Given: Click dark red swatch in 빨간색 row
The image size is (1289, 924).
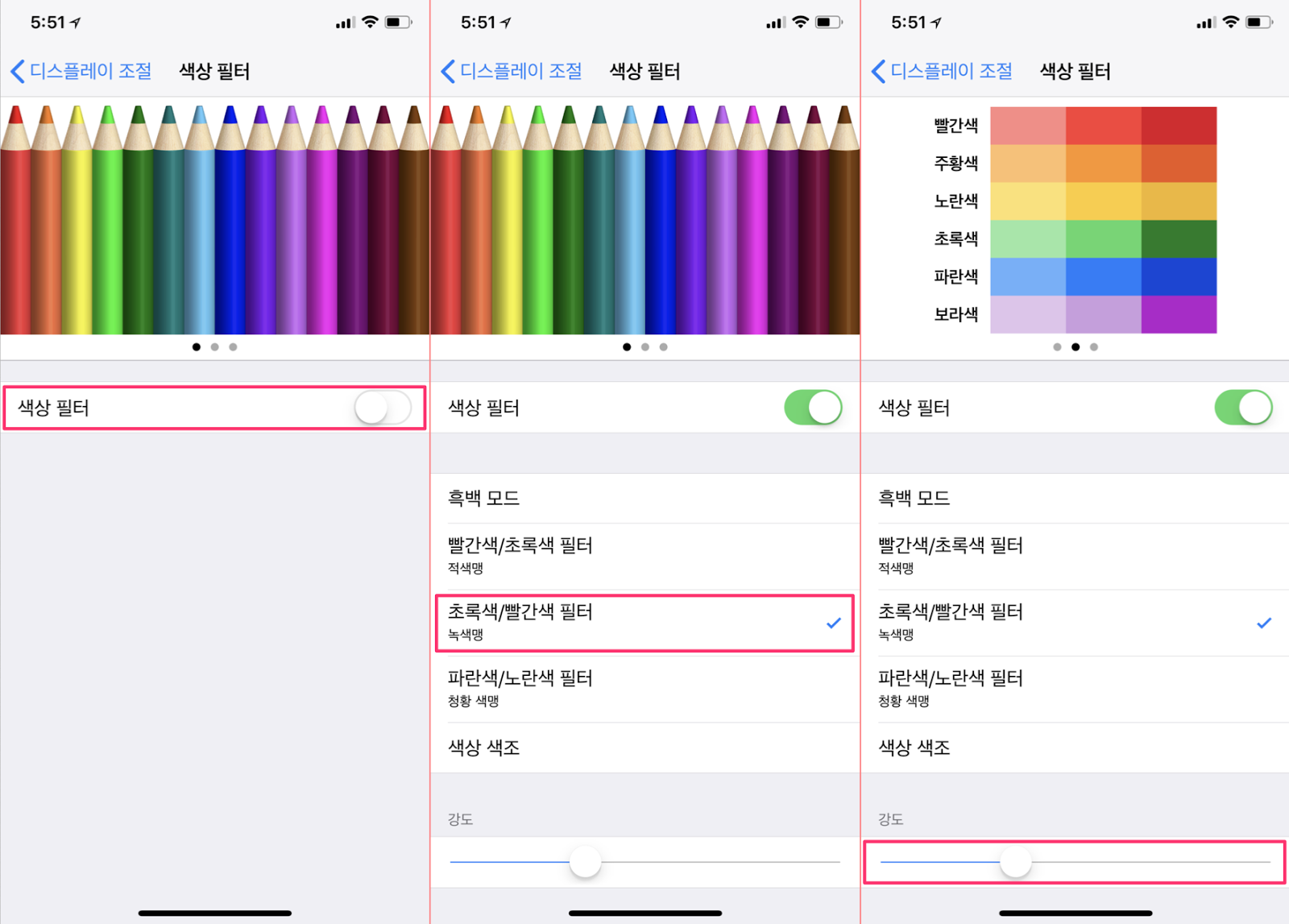Looking at the screenshot, I should click(1179, 126).
